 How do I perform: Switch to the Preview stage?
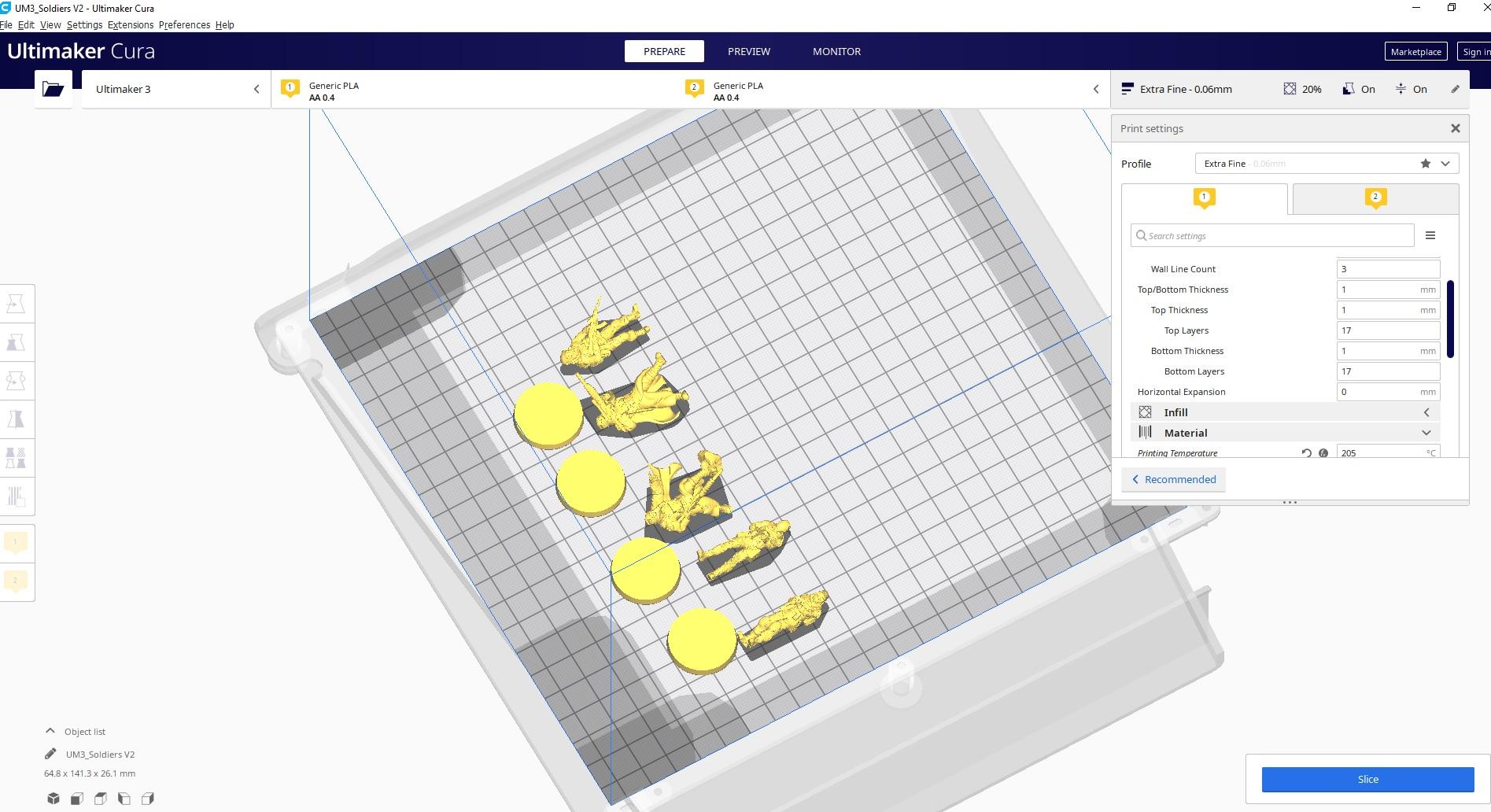tap(749, 51)
